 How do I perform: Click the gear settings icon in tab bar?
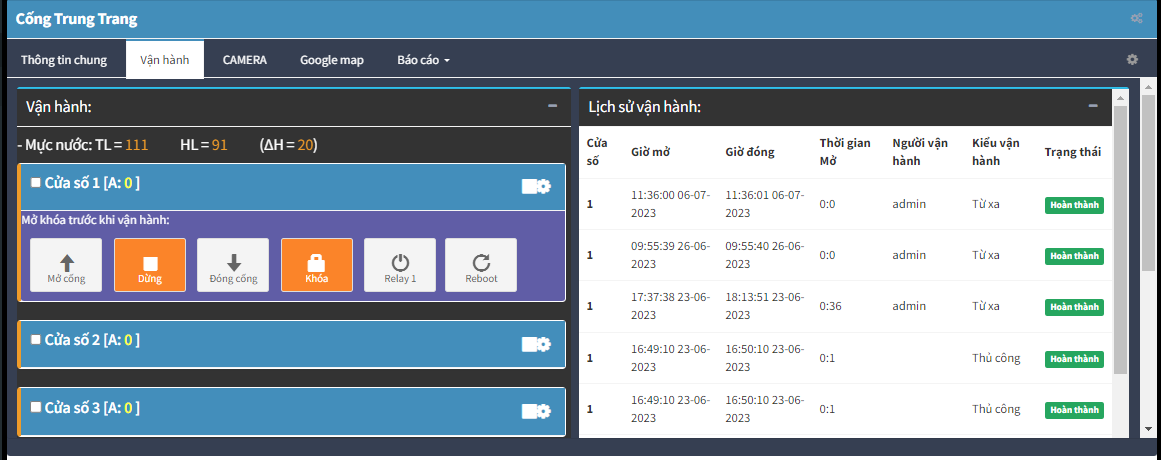click(1132, 60)
